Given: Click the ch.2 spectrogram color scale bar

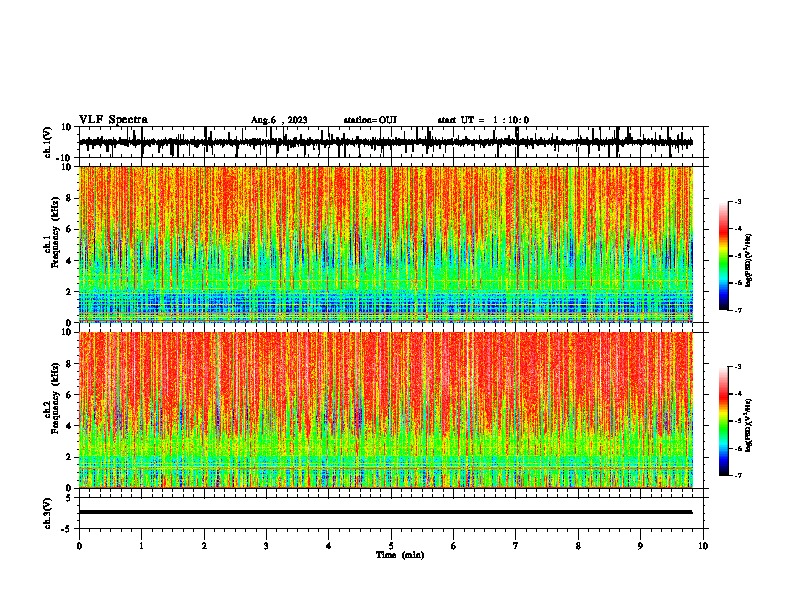Looking at the screenshot, I should (724, 421).
